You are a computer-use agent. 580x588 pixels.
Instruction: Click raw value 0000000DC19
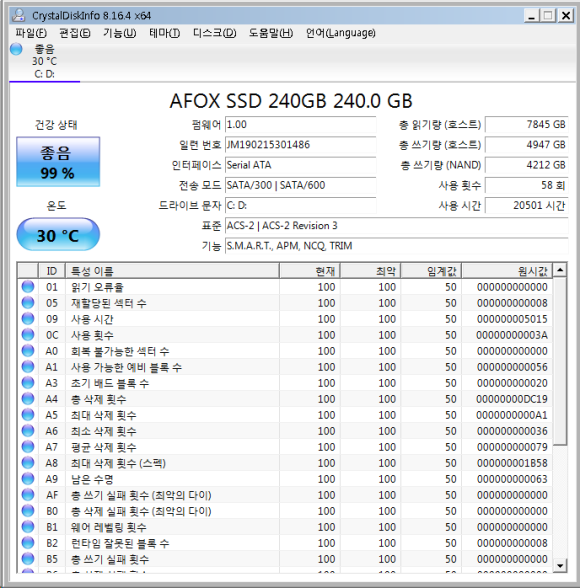coord(512,399)
